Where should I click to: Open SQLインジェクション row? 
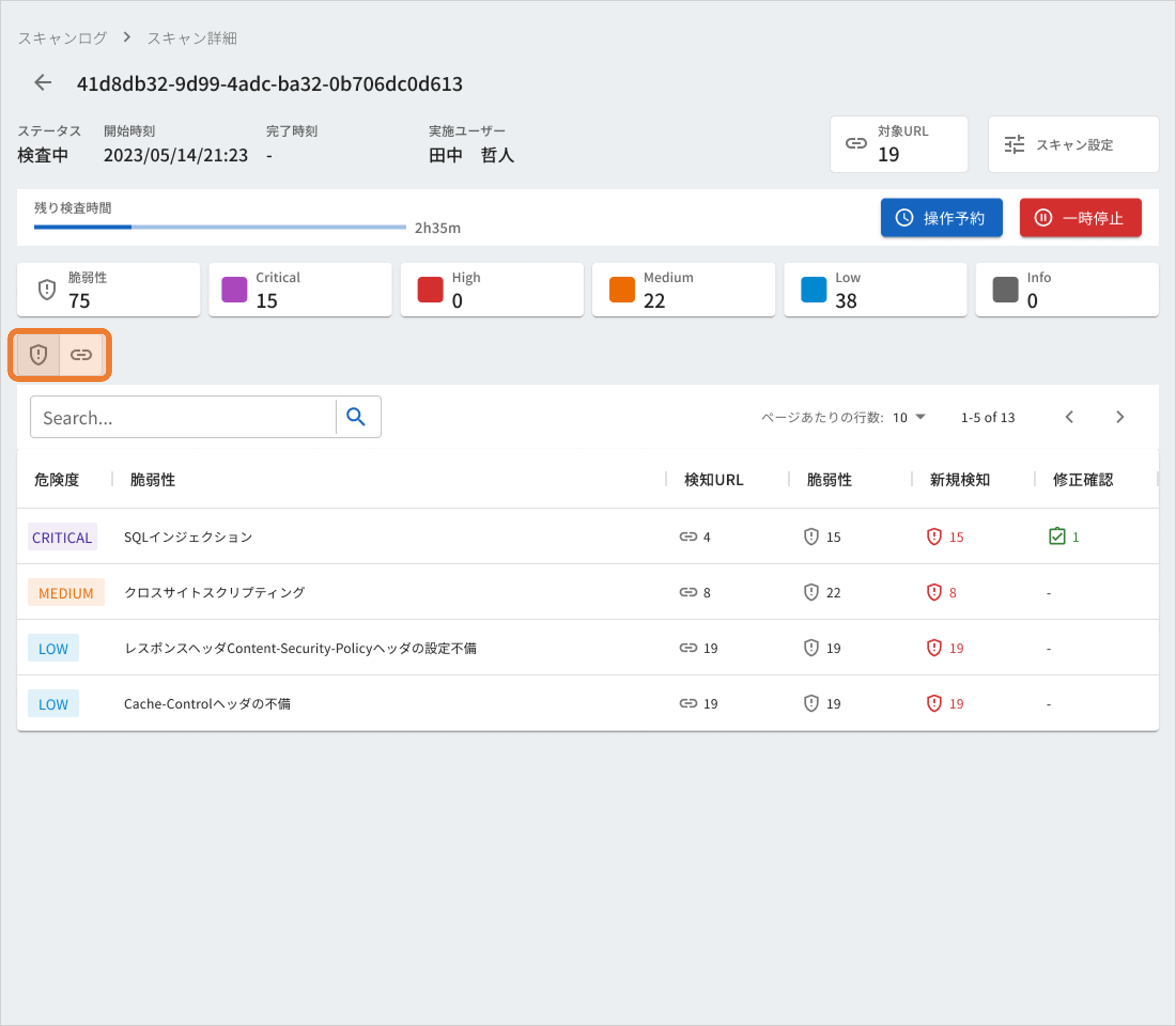588,536
